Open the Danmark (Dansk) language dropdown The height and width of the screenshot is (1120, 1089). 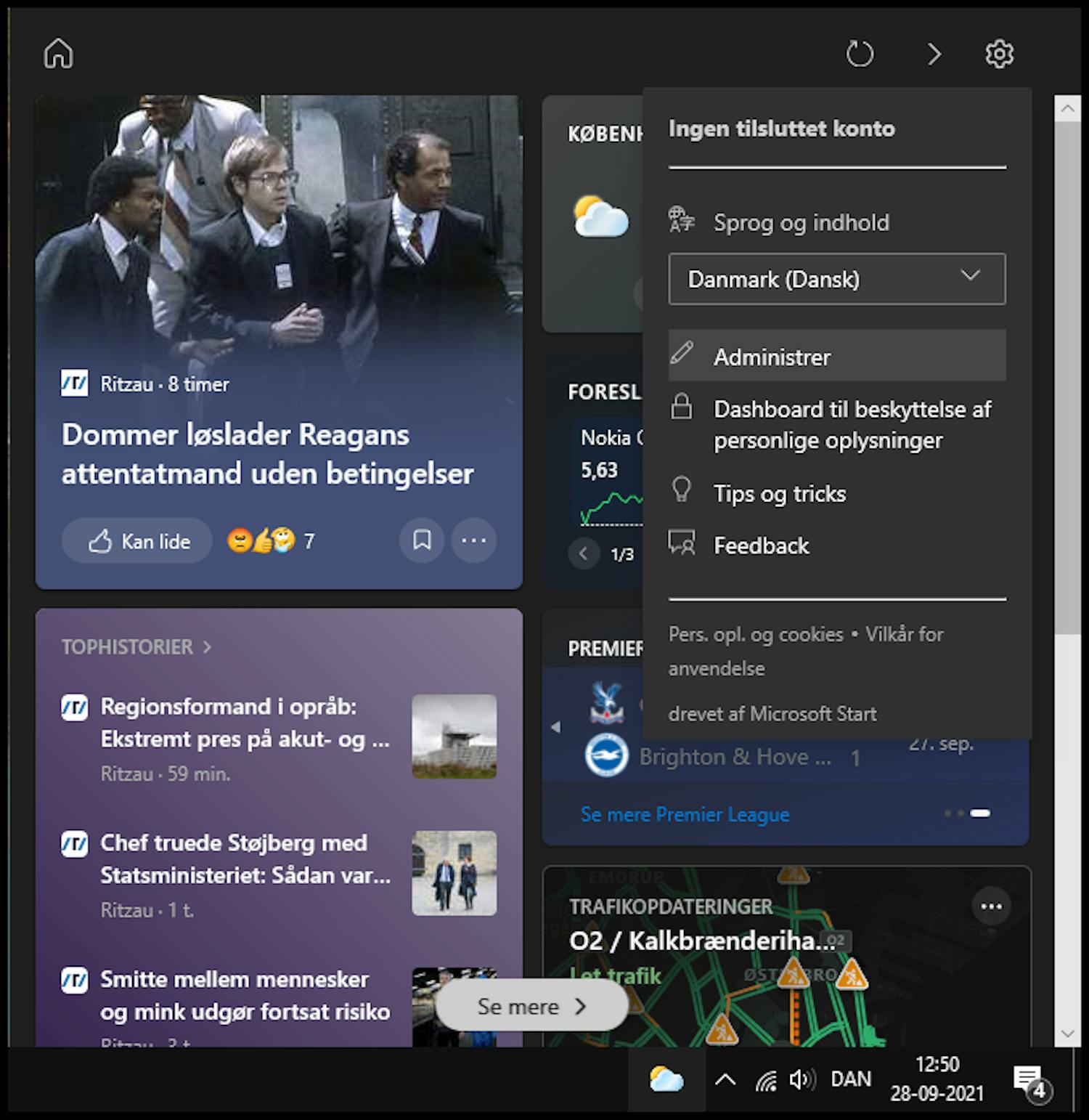tap(836, 279)
